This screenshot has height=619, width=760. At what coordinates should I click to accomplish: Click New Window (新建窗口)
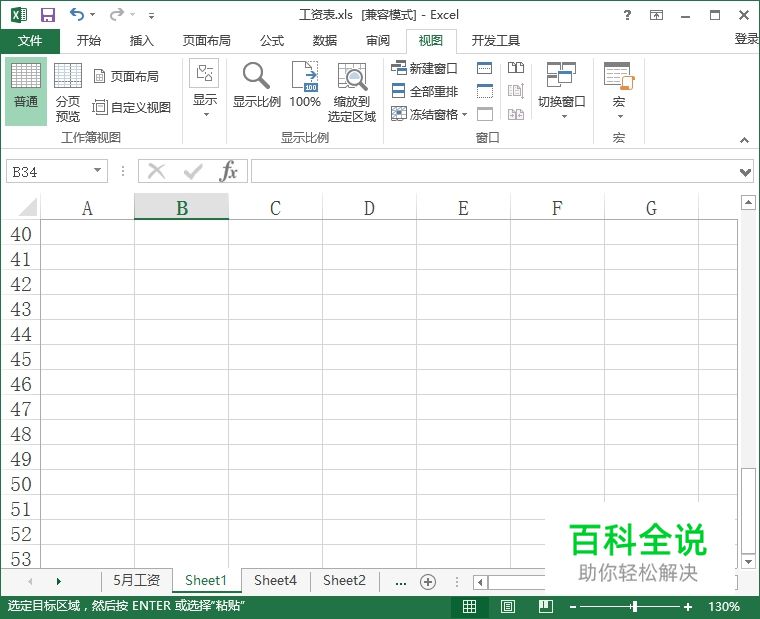click(x=424, y=68)
